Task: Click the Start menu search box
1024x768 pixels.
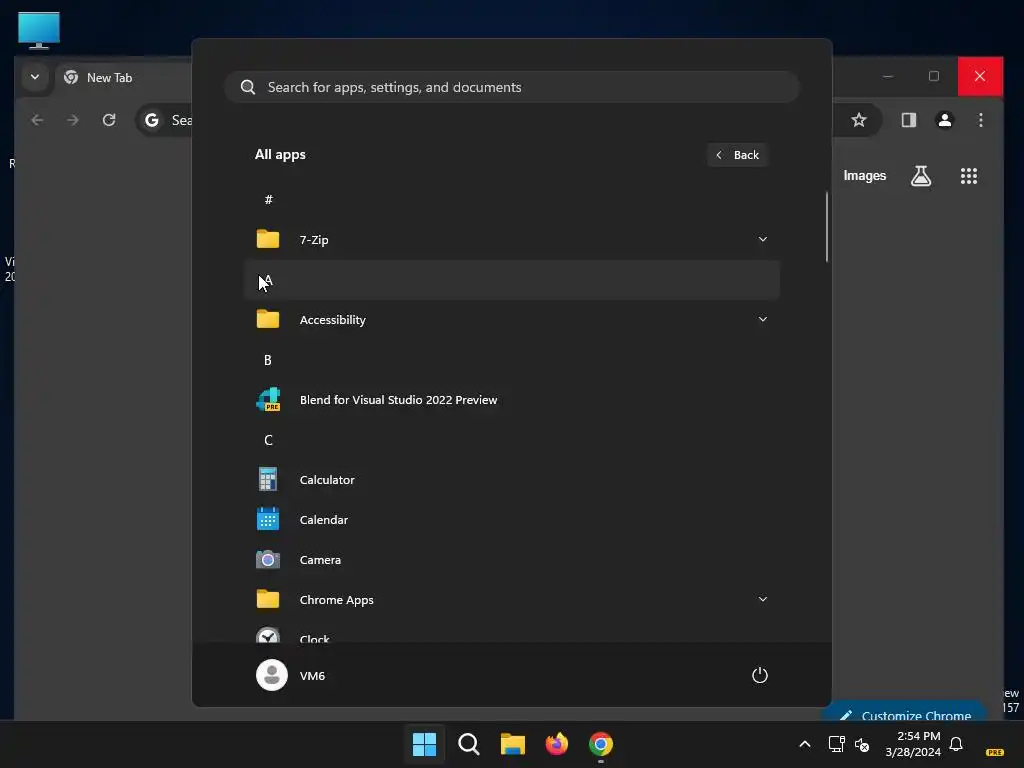Action: point(512,87)
